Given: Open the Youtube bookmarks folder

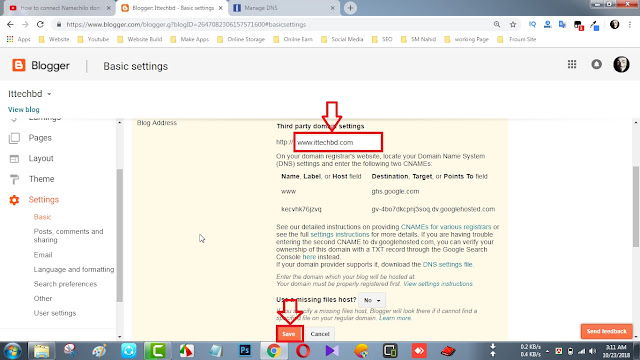Looking at the screenshot, I should 93,39.
